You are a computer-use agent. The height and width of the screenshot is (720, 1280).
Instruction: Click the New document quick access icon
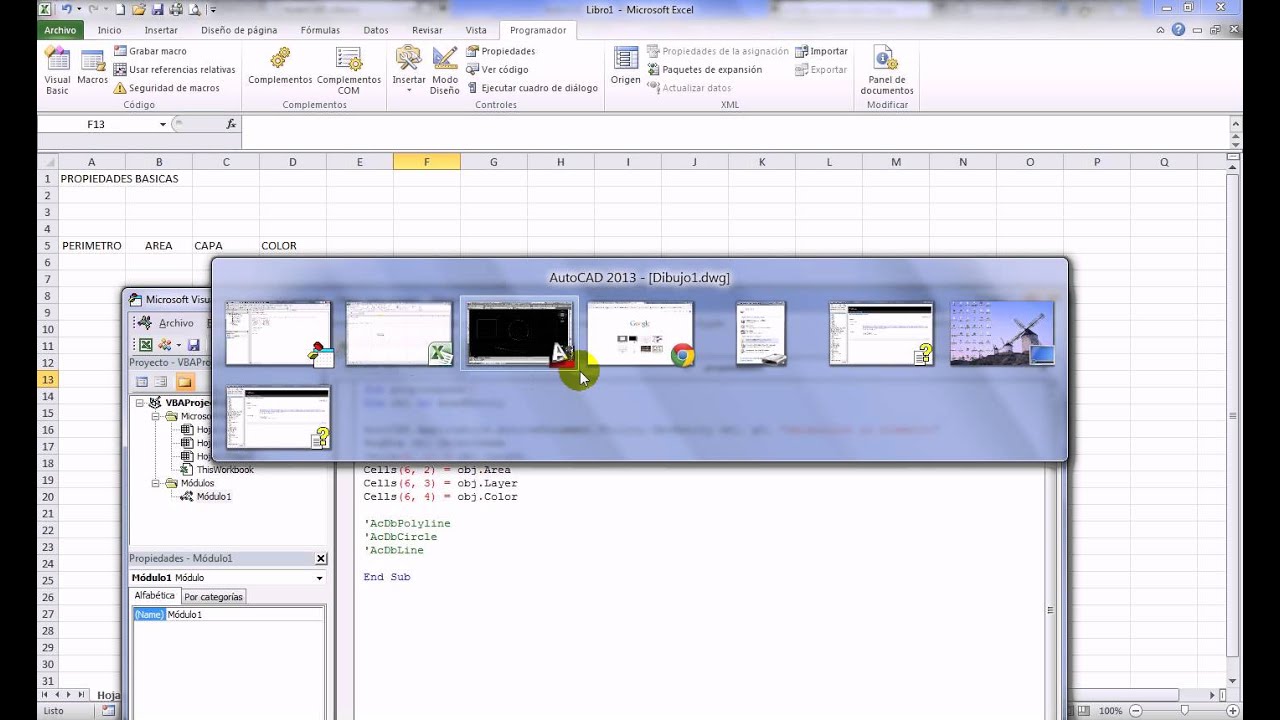[120, 10]
